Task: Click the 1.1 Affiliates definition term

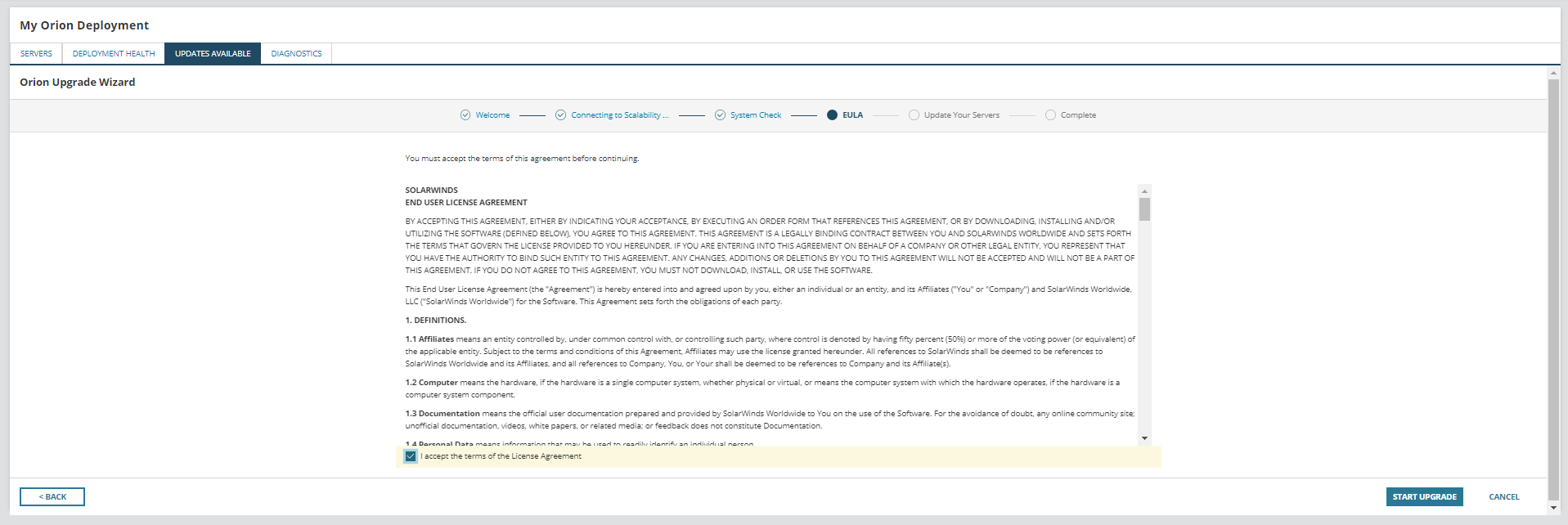Action: click(x=429, y=339)
